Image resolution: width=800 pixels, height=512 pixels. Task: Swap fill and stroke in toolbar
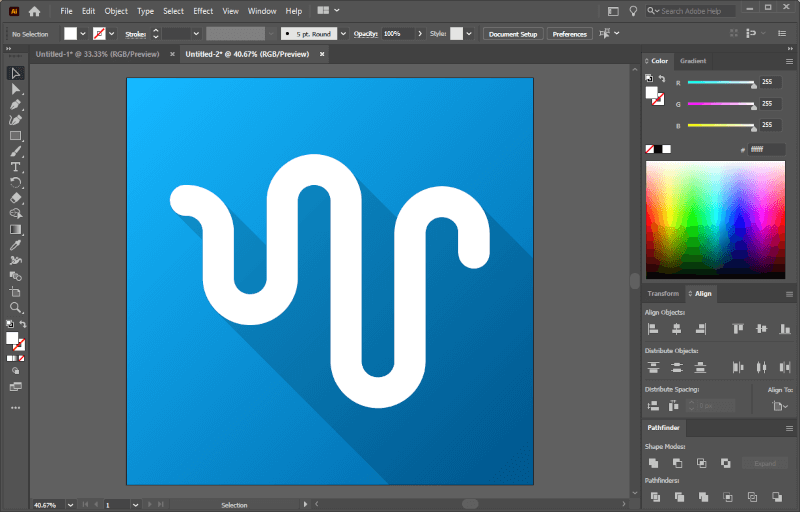(x=23, y=324)
